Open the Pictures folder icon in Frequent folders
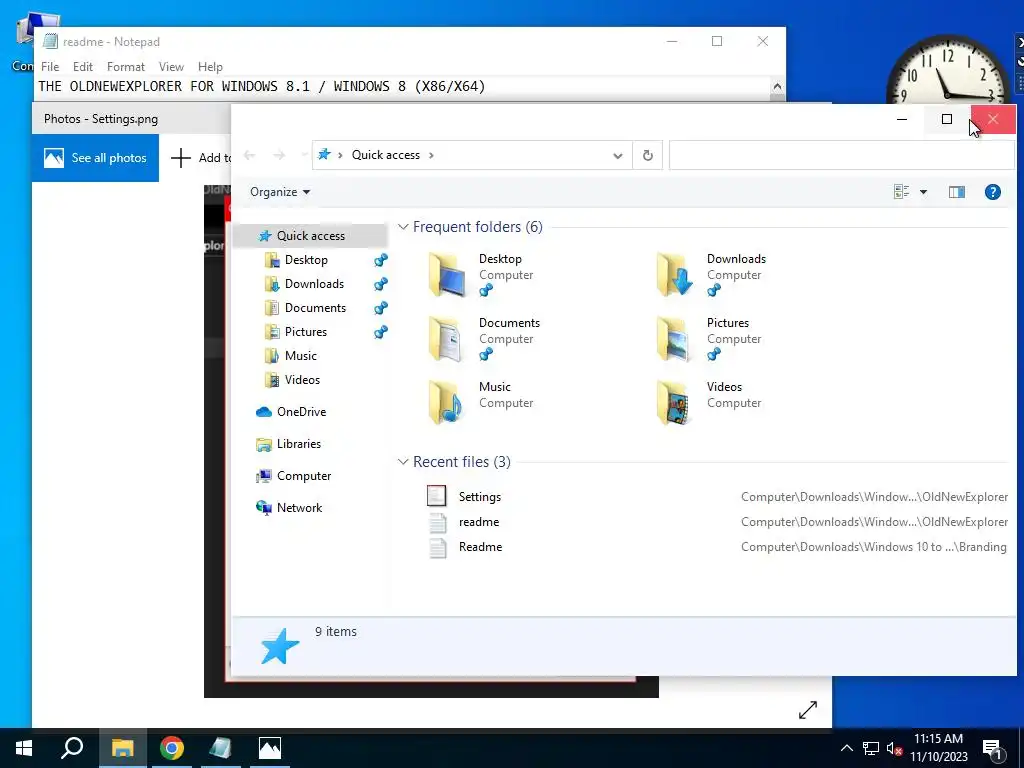 click(x=675, y=339)
